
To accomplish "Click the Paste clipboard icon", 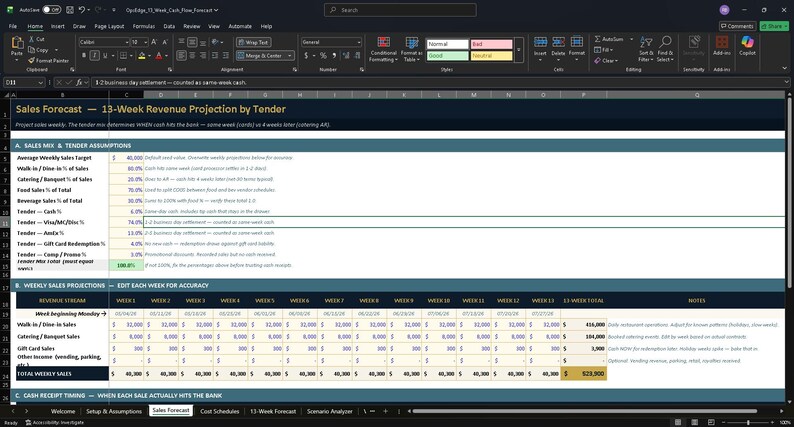I will (x=17, y=44).
